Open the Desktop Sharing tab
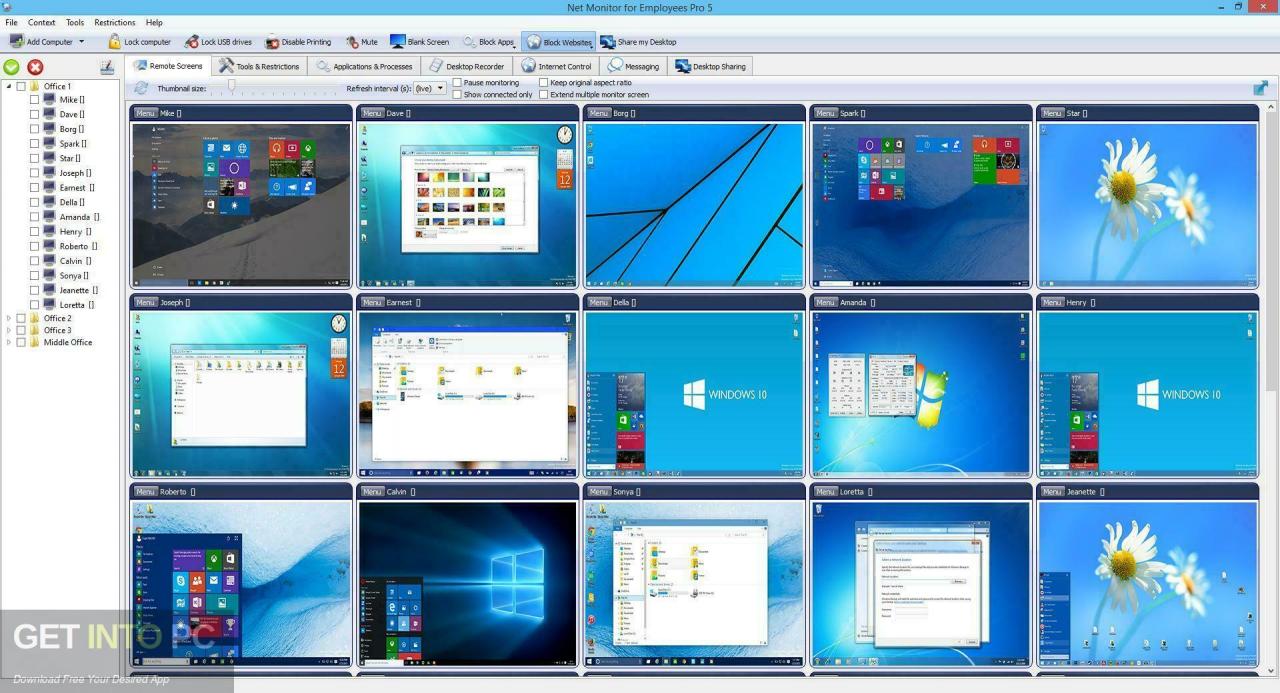The image size is (1280, 693). tap(711, 66)
